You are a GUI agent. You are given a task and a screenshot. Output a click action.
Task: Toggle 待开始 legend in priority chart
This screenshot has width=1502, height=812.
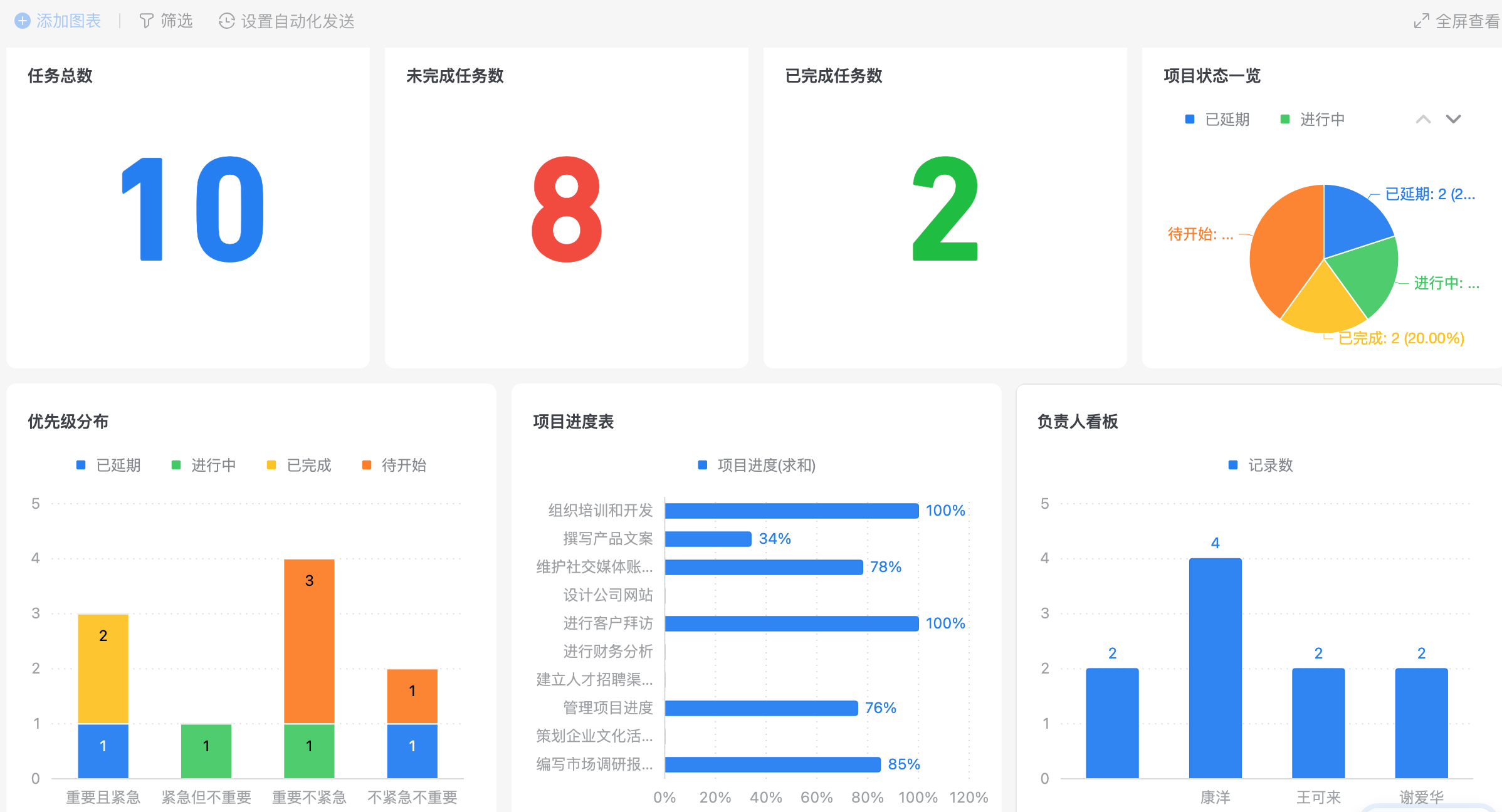[403, 466]
